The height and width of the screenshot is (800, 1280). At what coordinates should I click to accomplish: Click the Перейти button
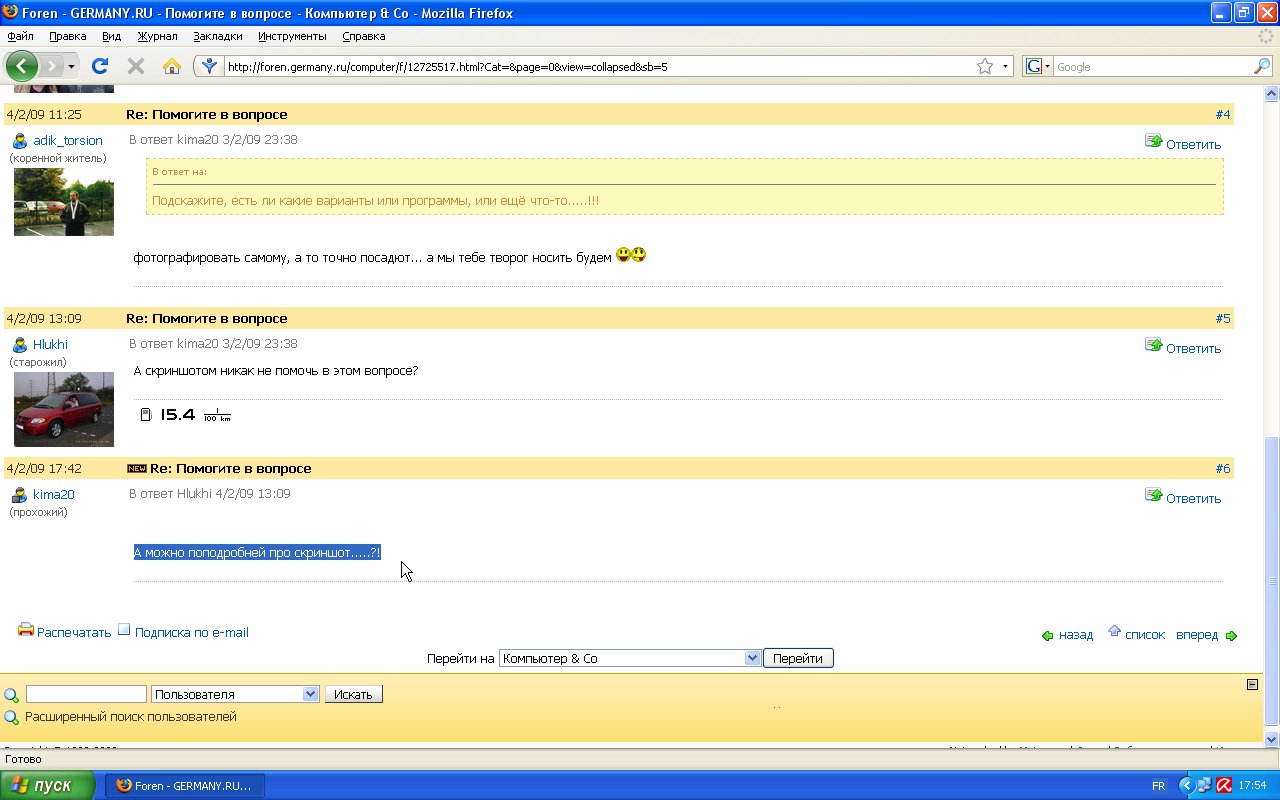click(798, 658)
